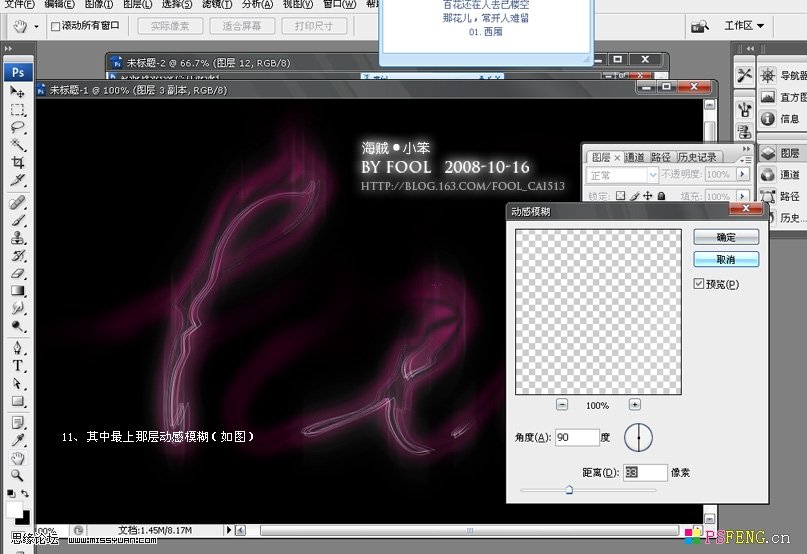Toggle lock all padlock icon
The width and height of the screenshot is (807, 554).
[661, 196]
